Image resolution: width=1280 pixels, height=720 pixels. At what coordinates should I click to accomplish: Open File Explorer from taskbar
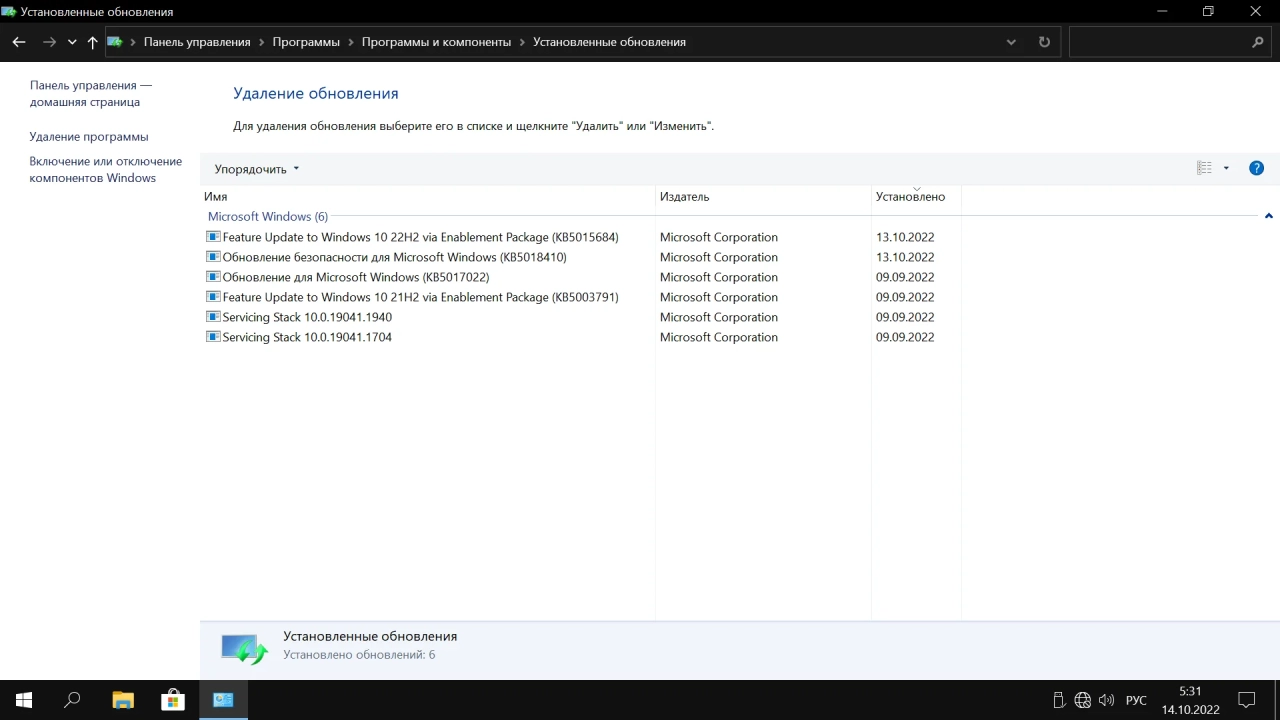(x=123, y=700)
